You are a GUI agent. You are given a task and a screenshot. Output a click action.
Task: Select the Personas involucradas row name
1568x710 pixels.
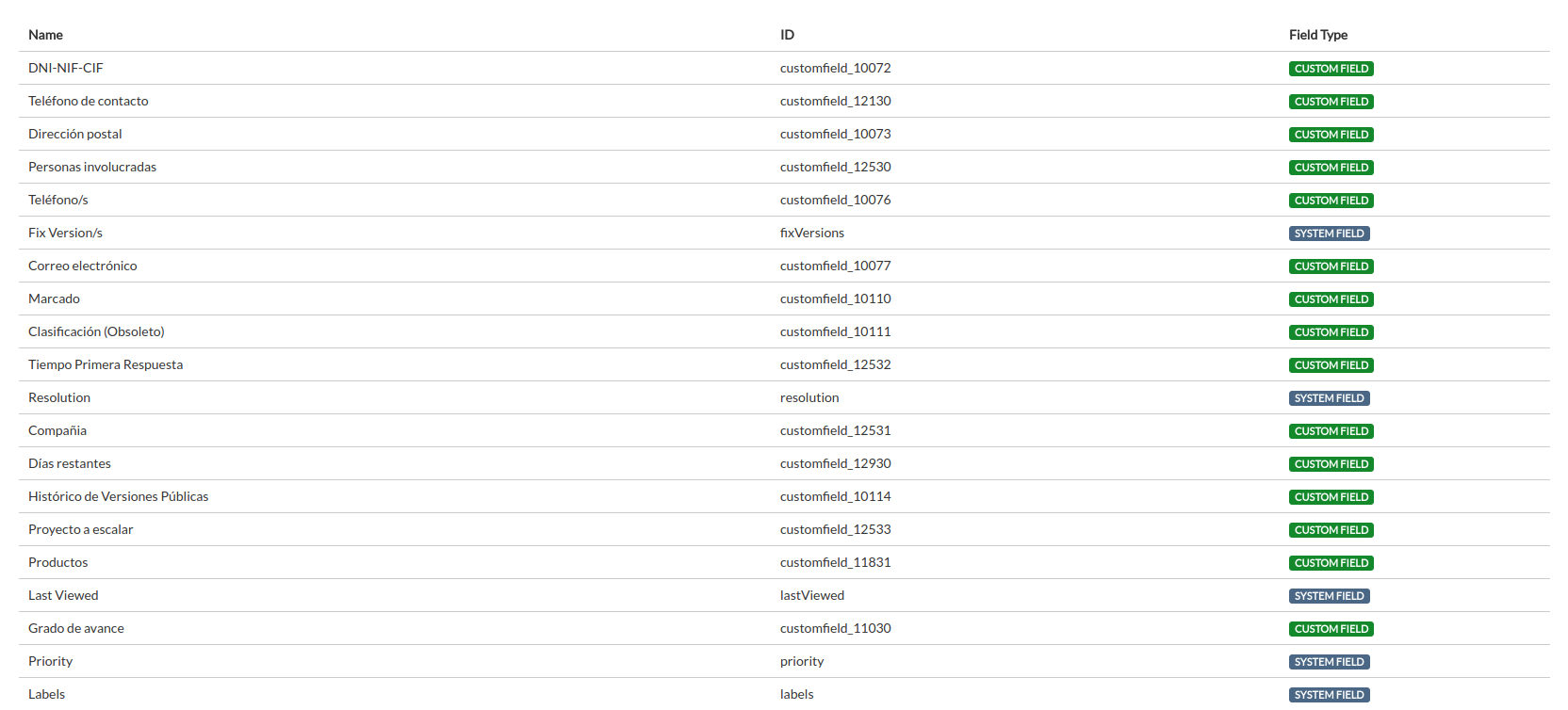92,167
